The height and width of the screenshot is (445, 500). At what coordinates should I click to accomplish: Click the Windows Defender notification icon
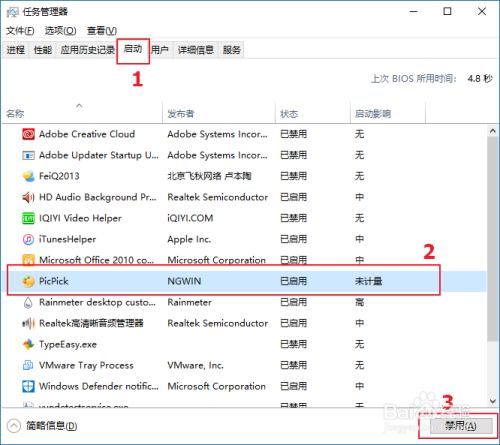point(28,386)
